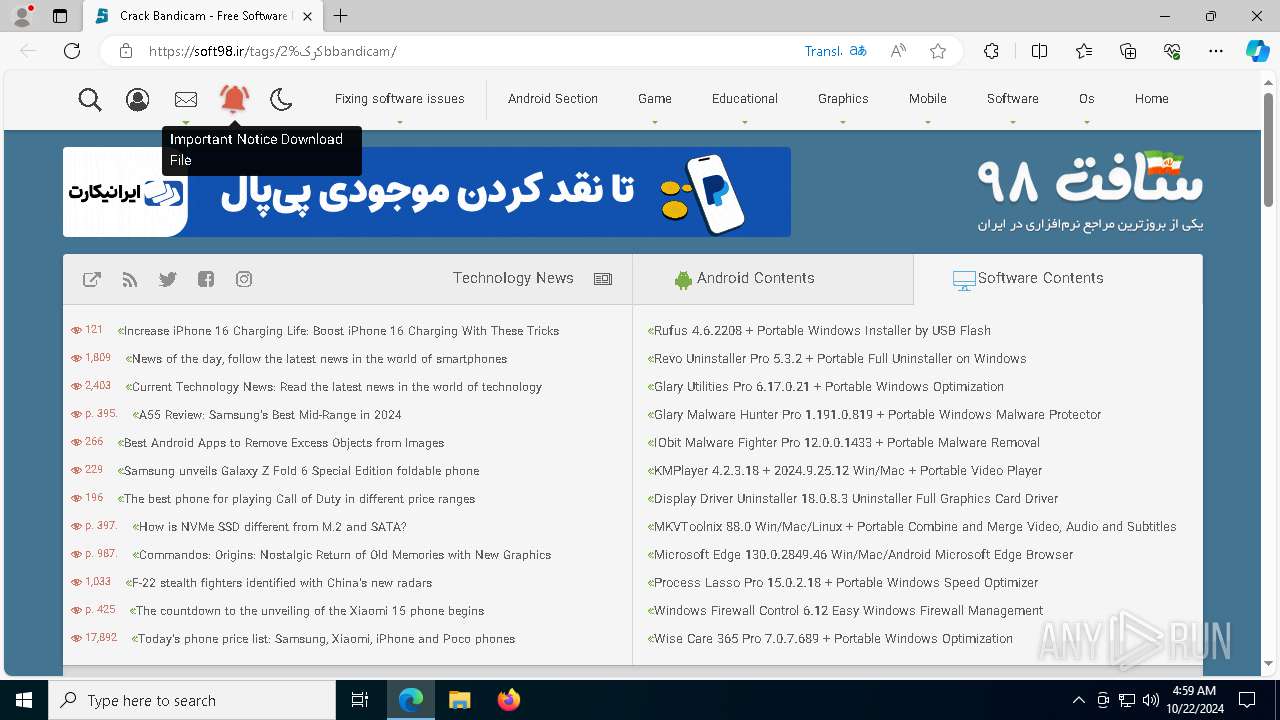
Task: Open Windows Firewall Control 6.12 link
Action: coord(848,611)
